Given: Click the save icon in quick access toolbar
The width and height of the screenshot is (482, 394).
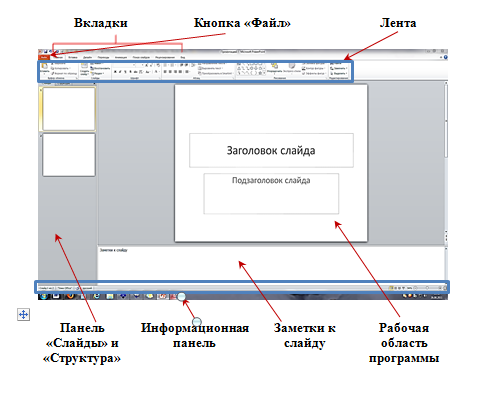Looking at the screenshot, I should click(46, 51).
